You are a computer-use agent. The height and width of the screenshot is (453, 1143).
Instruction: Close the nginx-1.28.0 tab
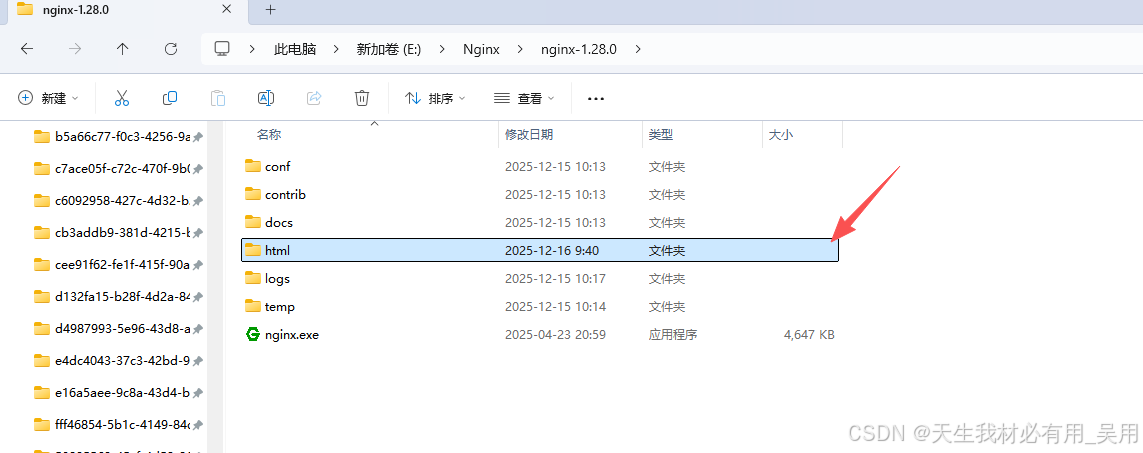coord(227,9)
